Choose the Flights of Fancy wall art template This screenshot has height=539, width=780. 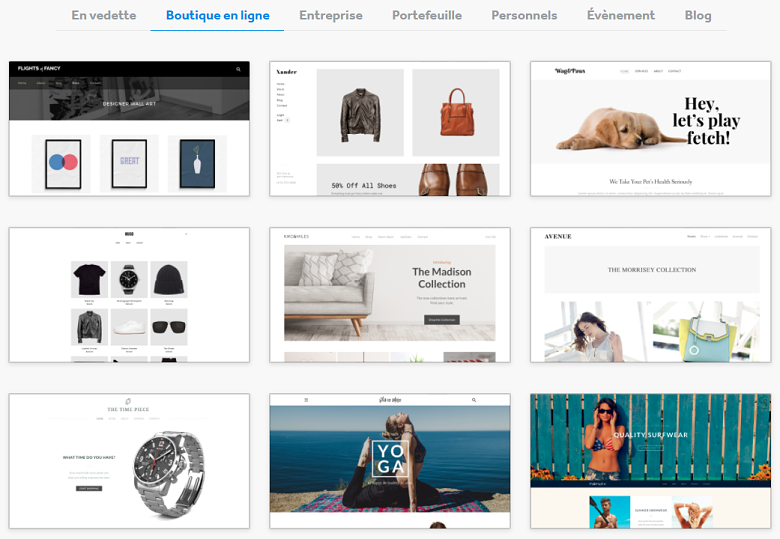coord(129,129)
